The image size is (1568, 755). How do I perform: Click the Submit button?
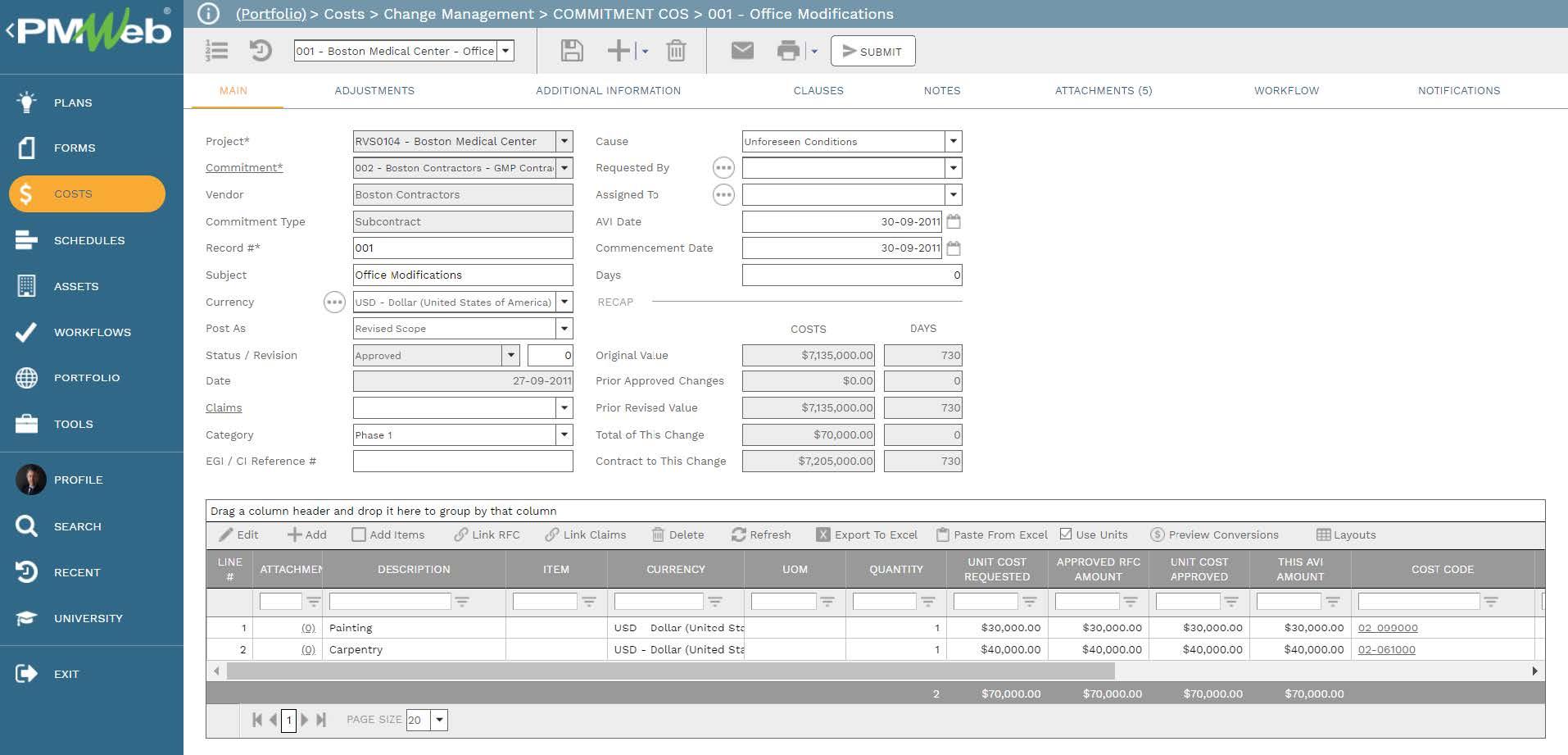coord(872,51)
